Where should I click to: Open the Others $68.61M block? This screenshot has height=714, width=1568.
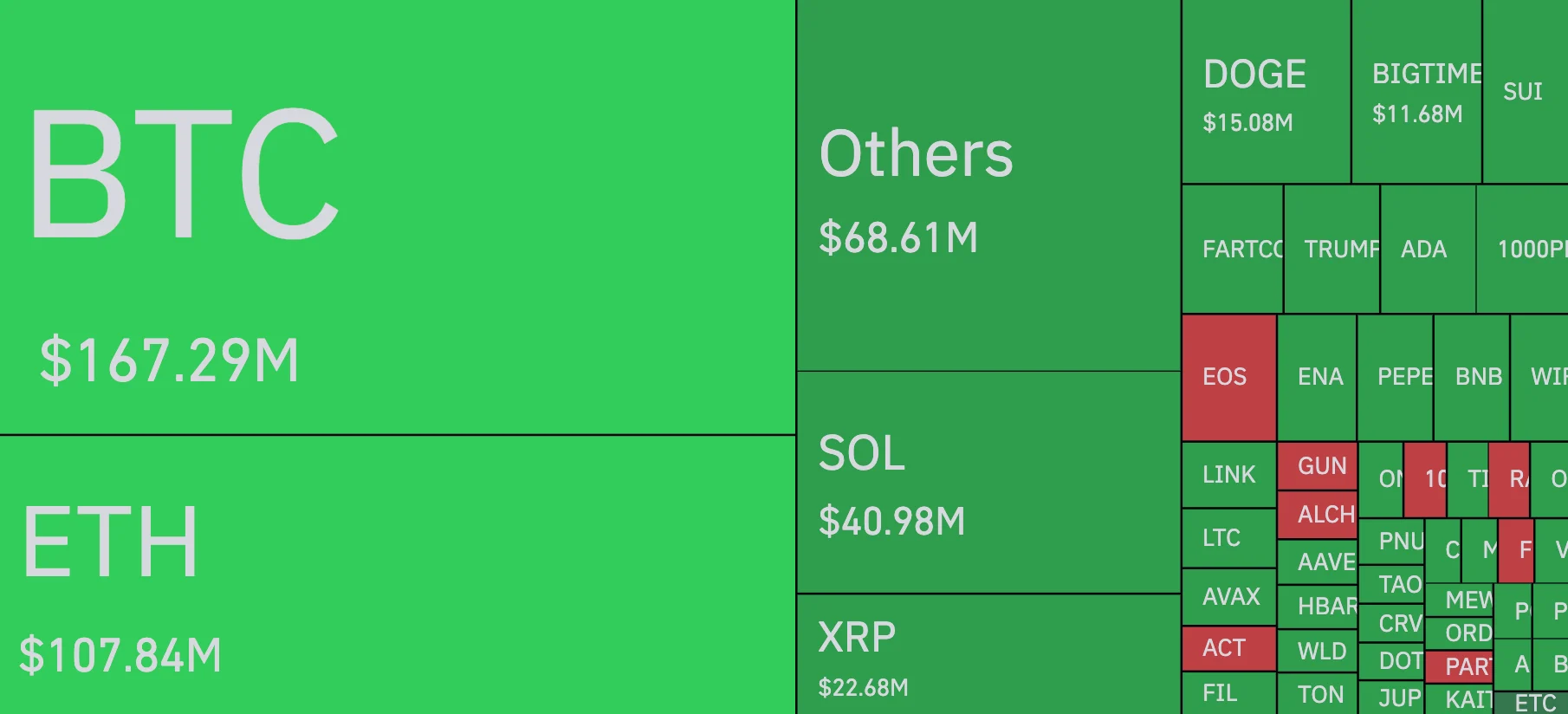click(x=988, y=185)
